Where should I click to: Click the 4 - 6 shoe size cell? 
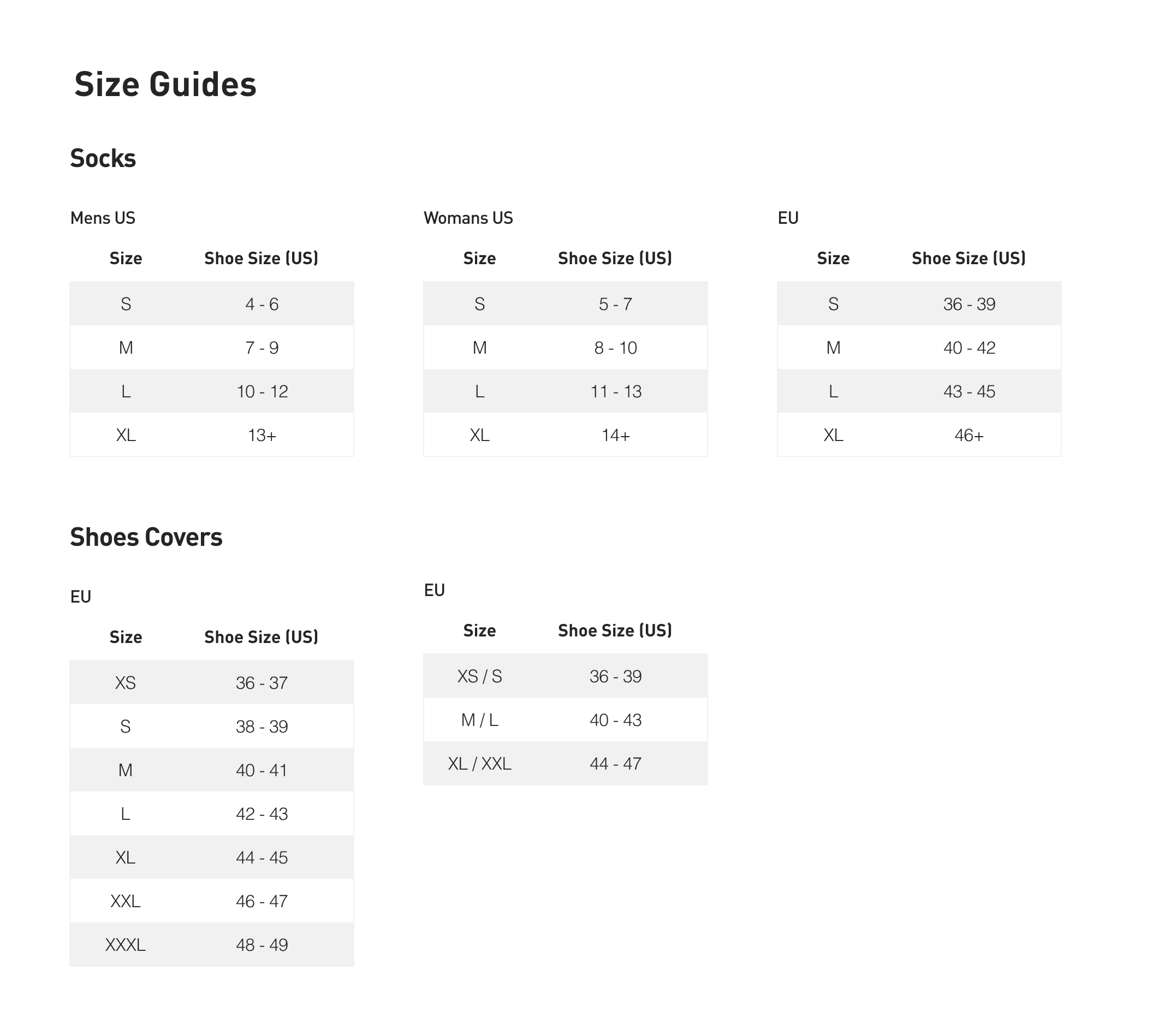(x=262, y=304)
